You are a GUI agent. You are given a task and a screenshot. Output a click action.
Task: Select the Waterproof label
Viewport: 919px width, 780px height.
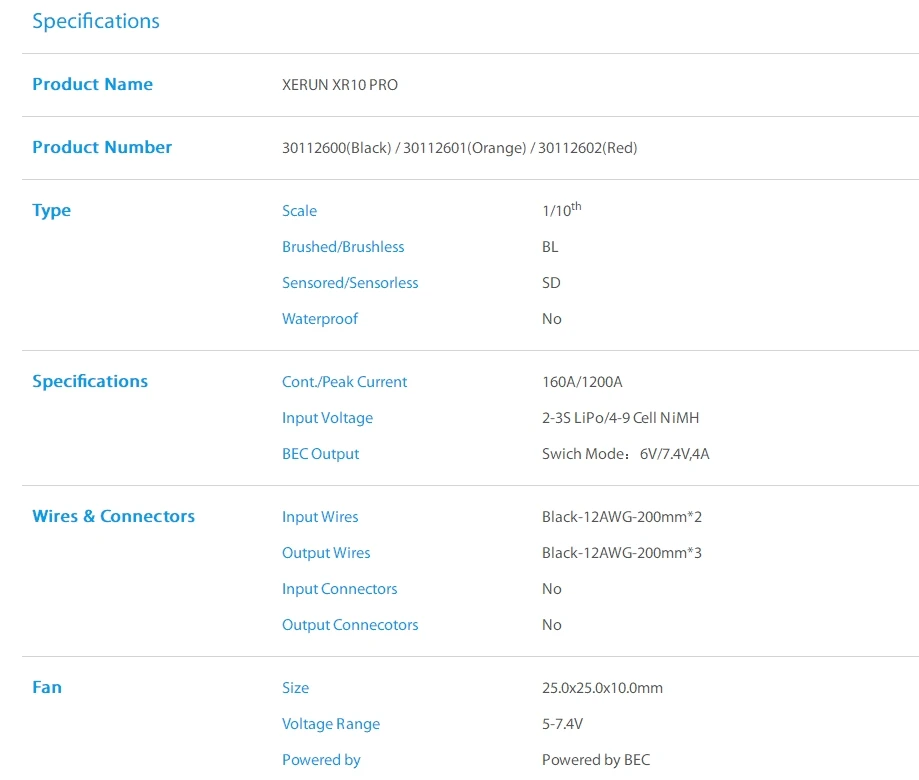[320, 319]
